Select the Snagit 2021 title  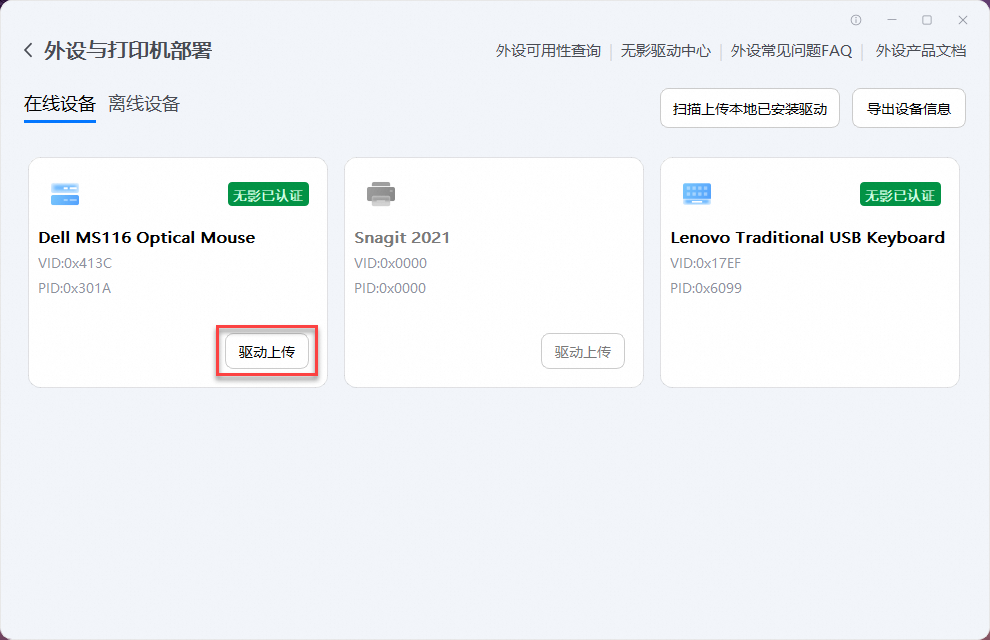pyautogui.click(x=402, y=238)
